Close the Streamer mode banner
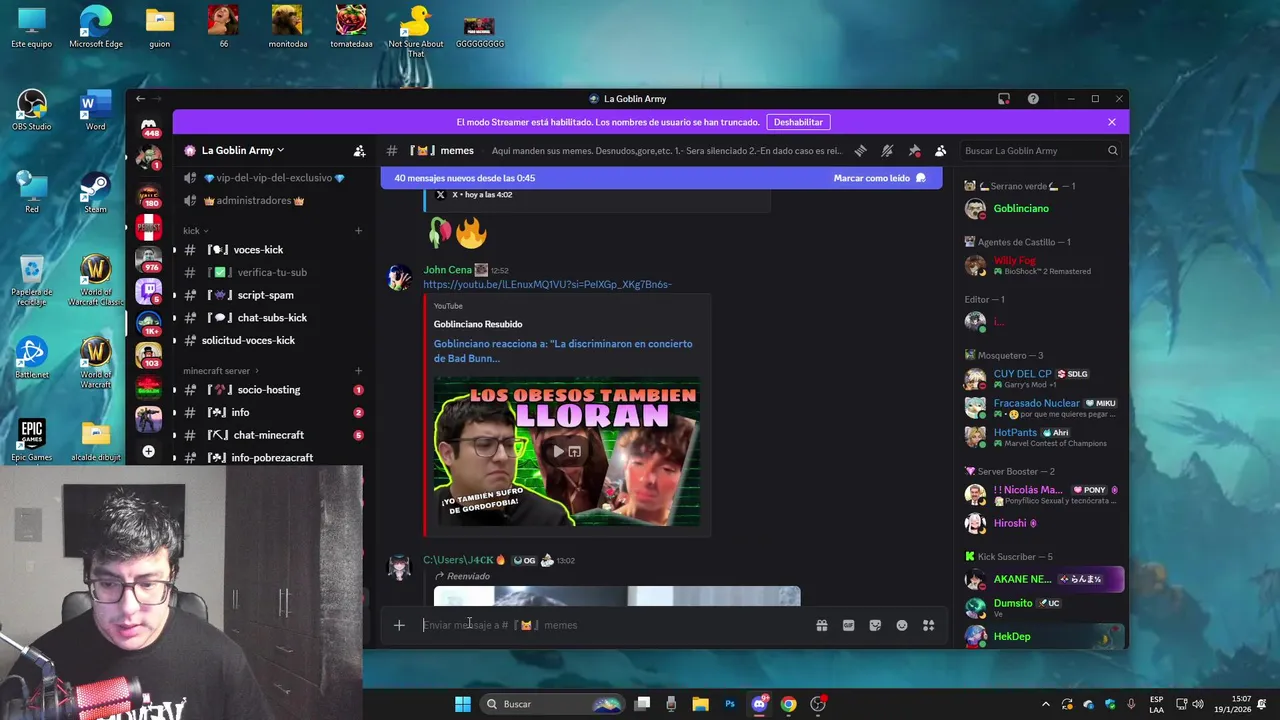This screenshot has height=720, width=1280. (1112, 122)
